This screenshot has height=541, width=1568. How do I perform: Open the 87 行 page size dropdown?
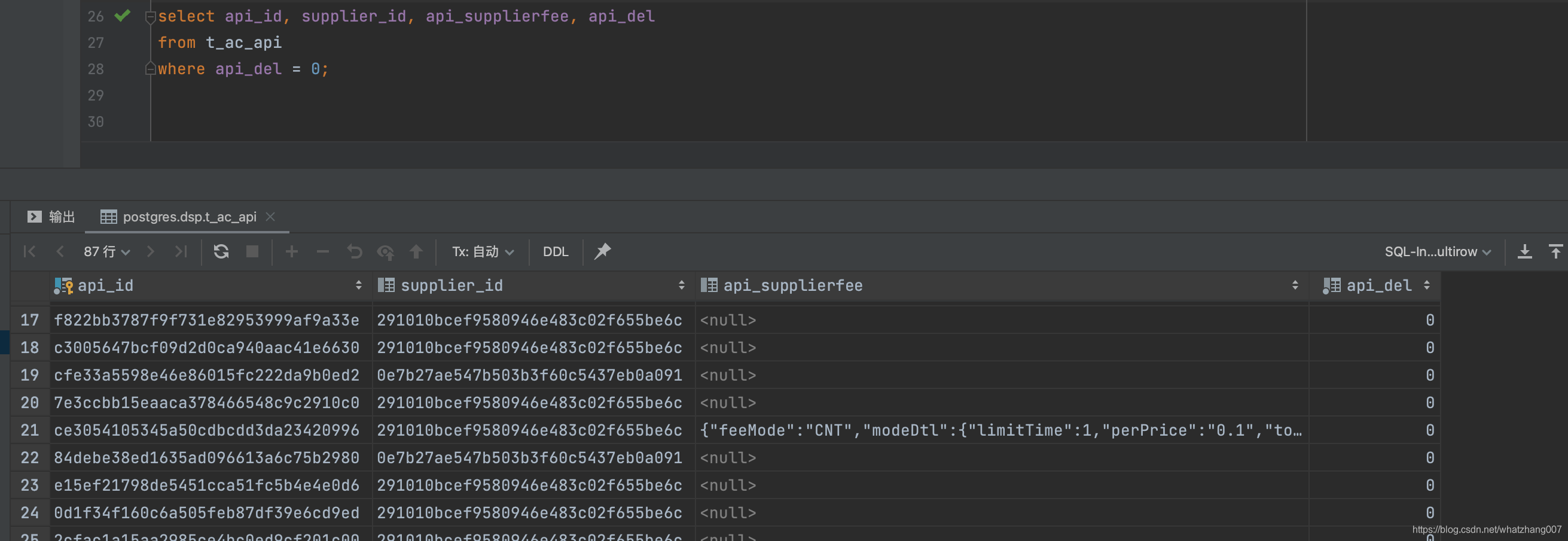click(x=106, y=251)
